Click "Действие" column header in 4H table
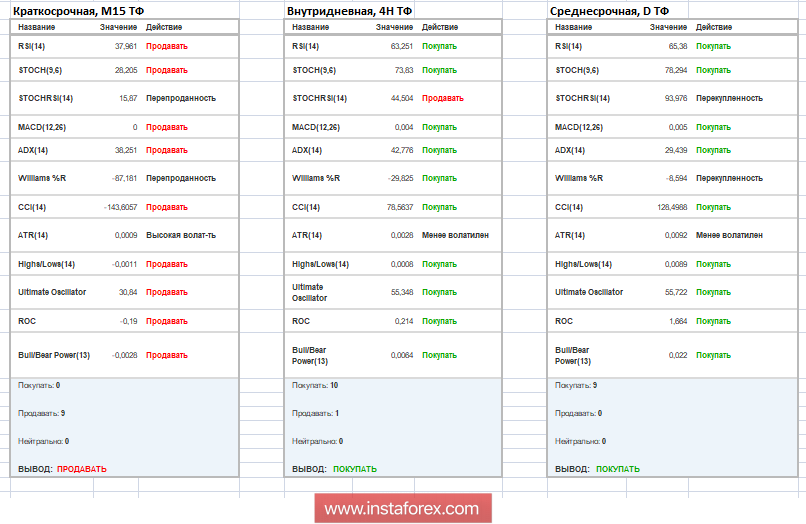Viewport: 806px width, 524px height. [440, 27]
